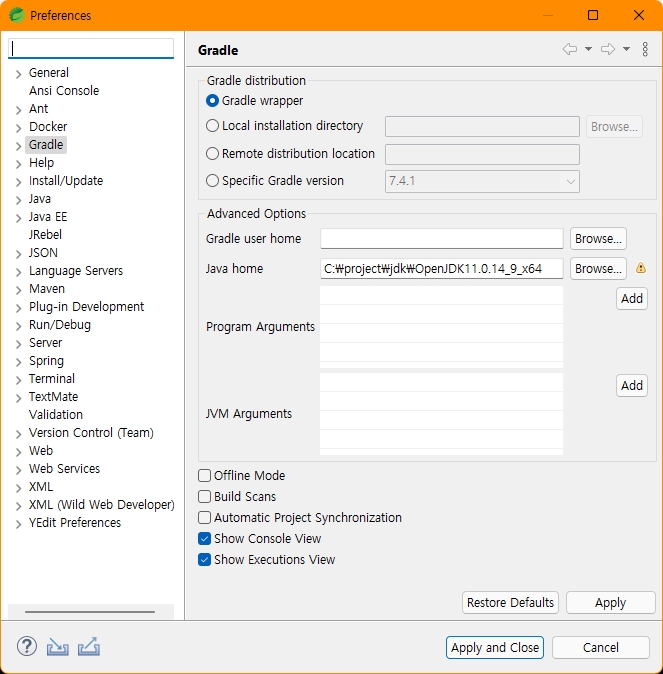Close the Preferences window
The height and width of the screenshot is (674, 663).
click(x=639, y=15)
